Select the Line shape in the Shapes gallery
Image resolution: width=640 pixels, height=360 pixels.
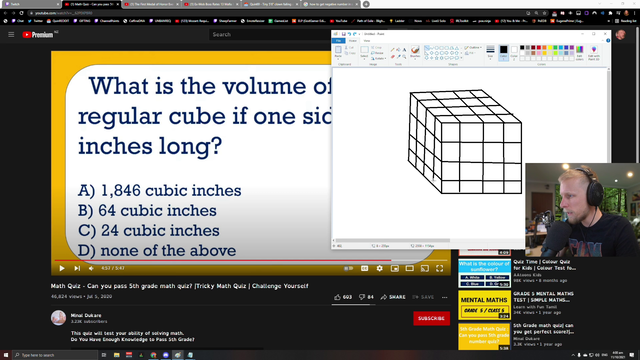[427, 48]
